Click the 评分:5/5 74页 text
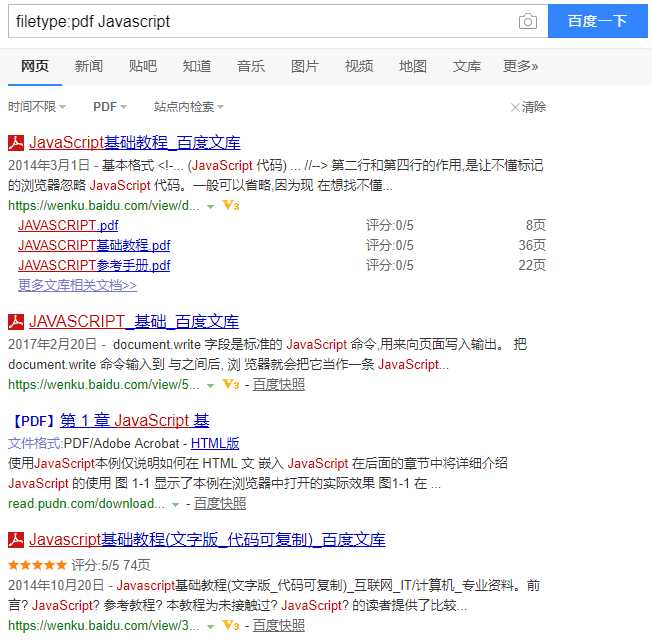 [111, 565]
